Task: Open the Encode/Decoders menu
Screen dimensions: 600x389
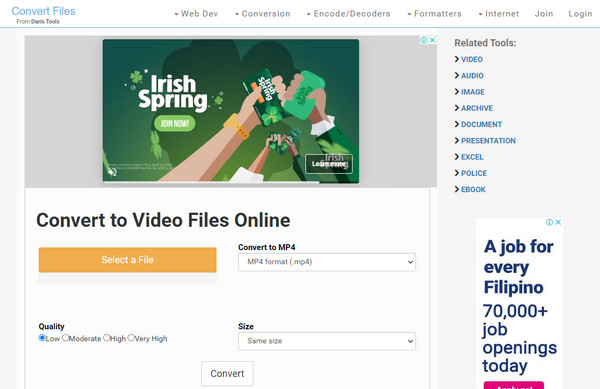Action: [348, 14]
